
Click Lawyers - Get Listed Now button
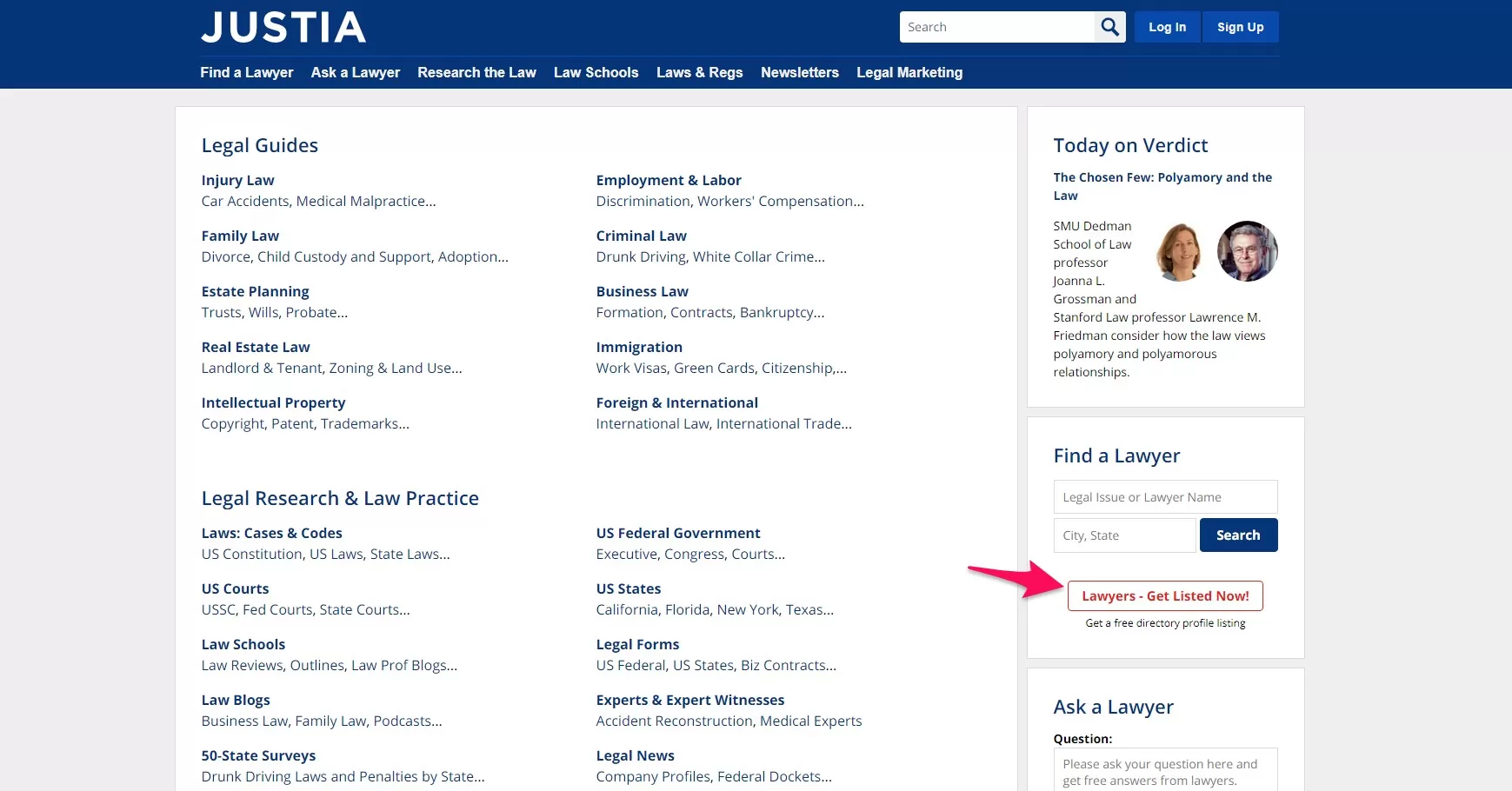(x=1165, y=596)
